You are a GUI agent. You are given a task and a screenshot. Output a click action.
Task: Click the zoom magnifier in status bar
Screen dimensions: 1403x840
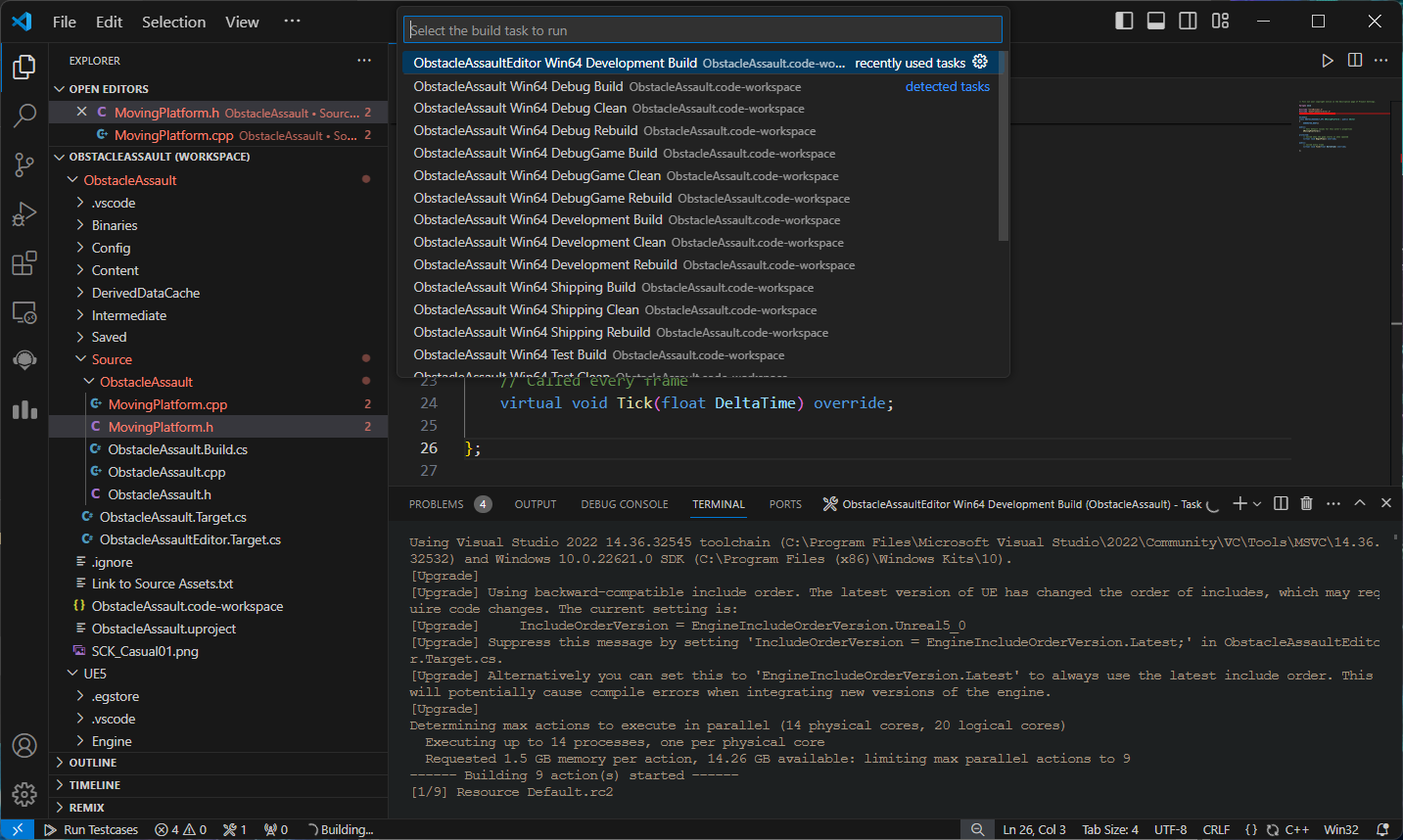(977, 829)
